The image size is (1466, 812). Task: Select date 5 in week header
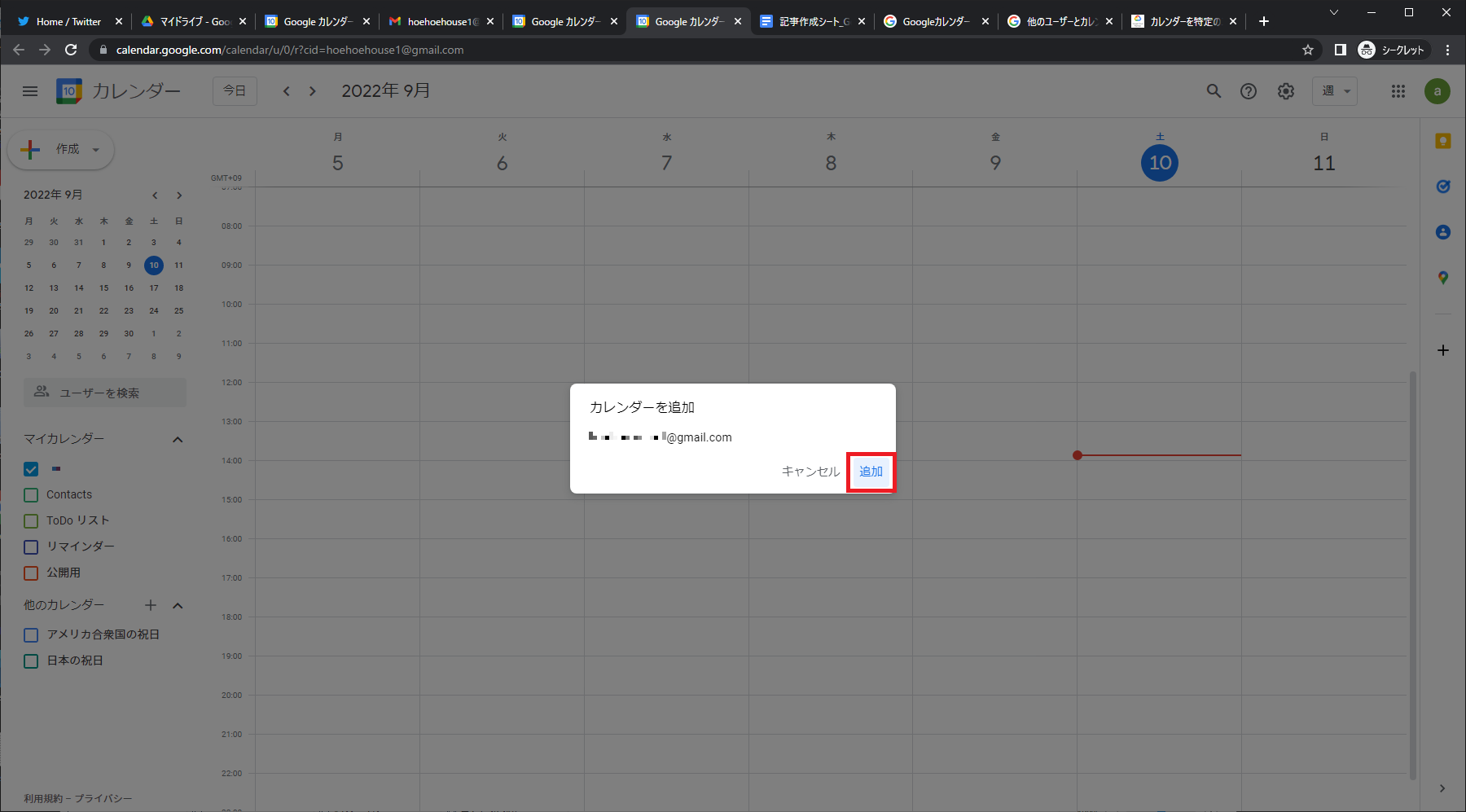pos(338,163)
